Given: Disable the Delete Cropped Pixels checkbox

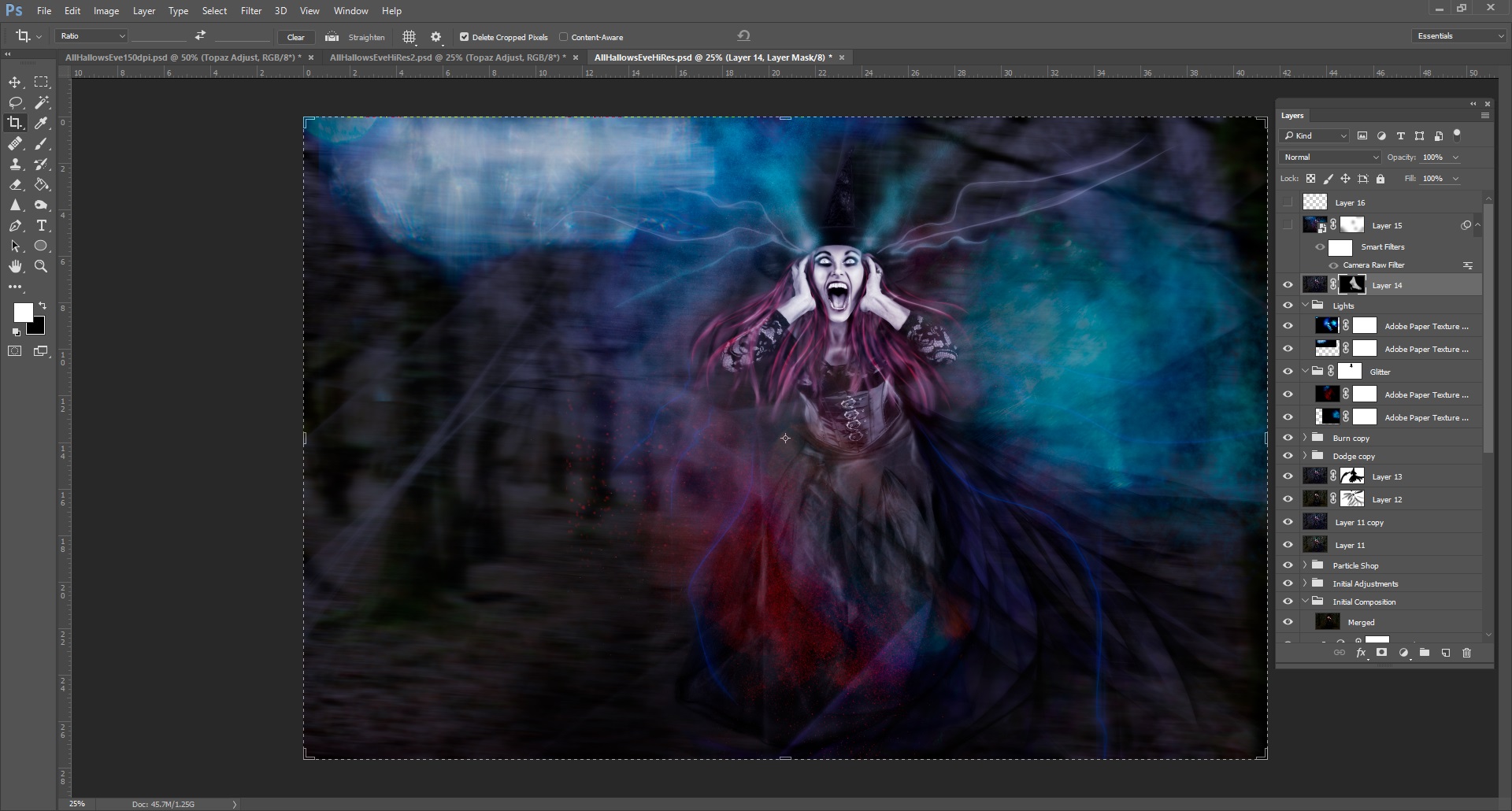Looking at the screenshot, I should (464, 36).
